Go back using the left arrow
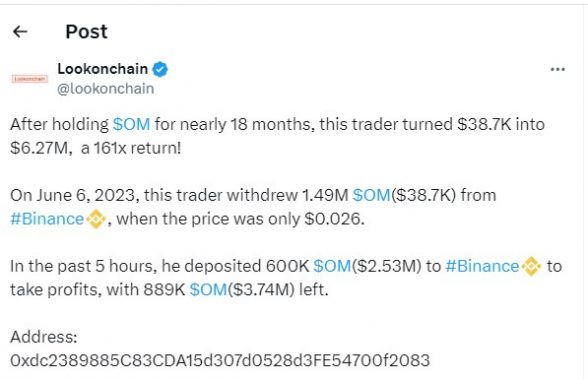The width and height of the screenshot is (588, 380). pos(20,32)
